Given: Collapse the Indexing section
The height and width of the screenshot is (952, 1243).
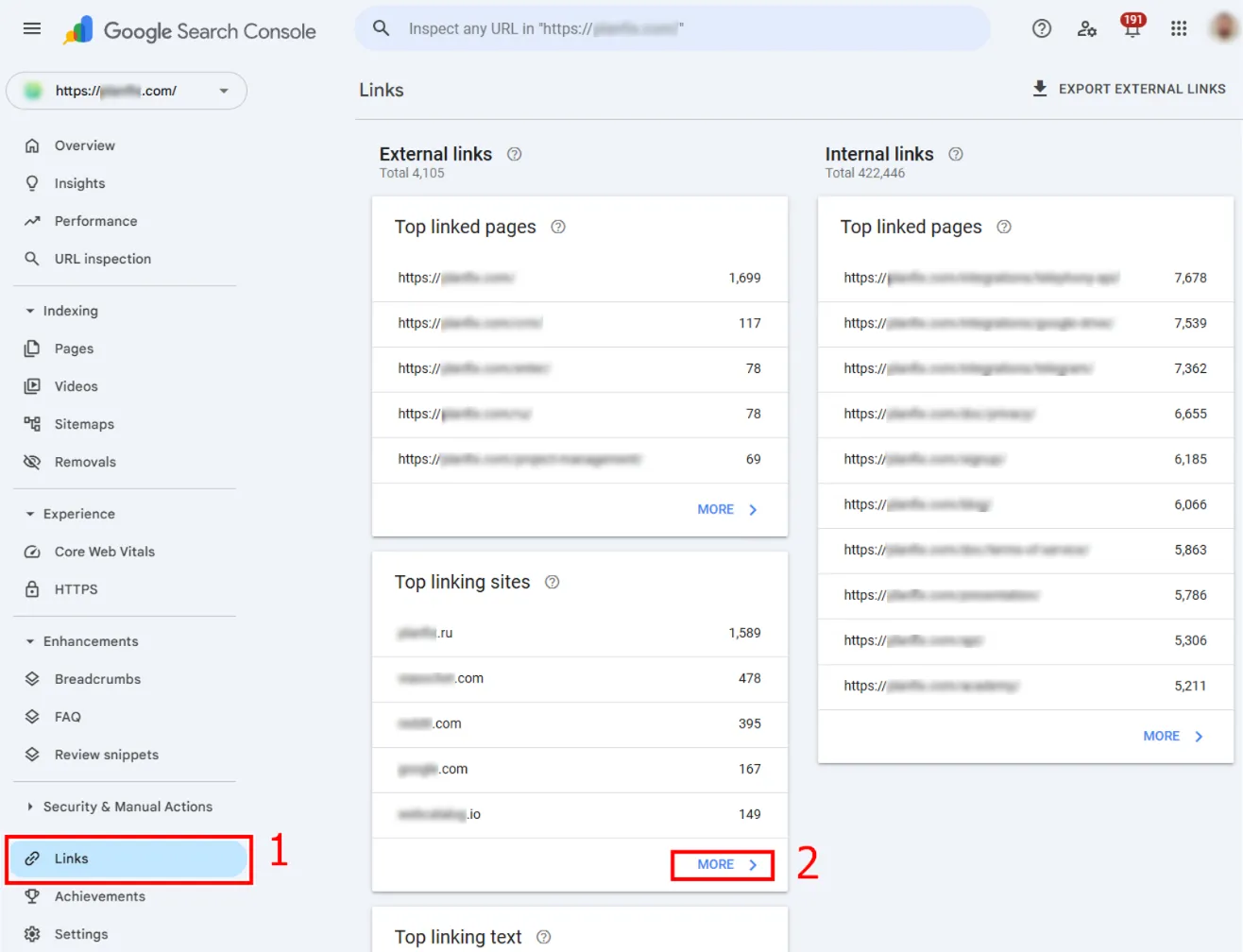Looking at the screenshot, I should (x=30, y=311).
